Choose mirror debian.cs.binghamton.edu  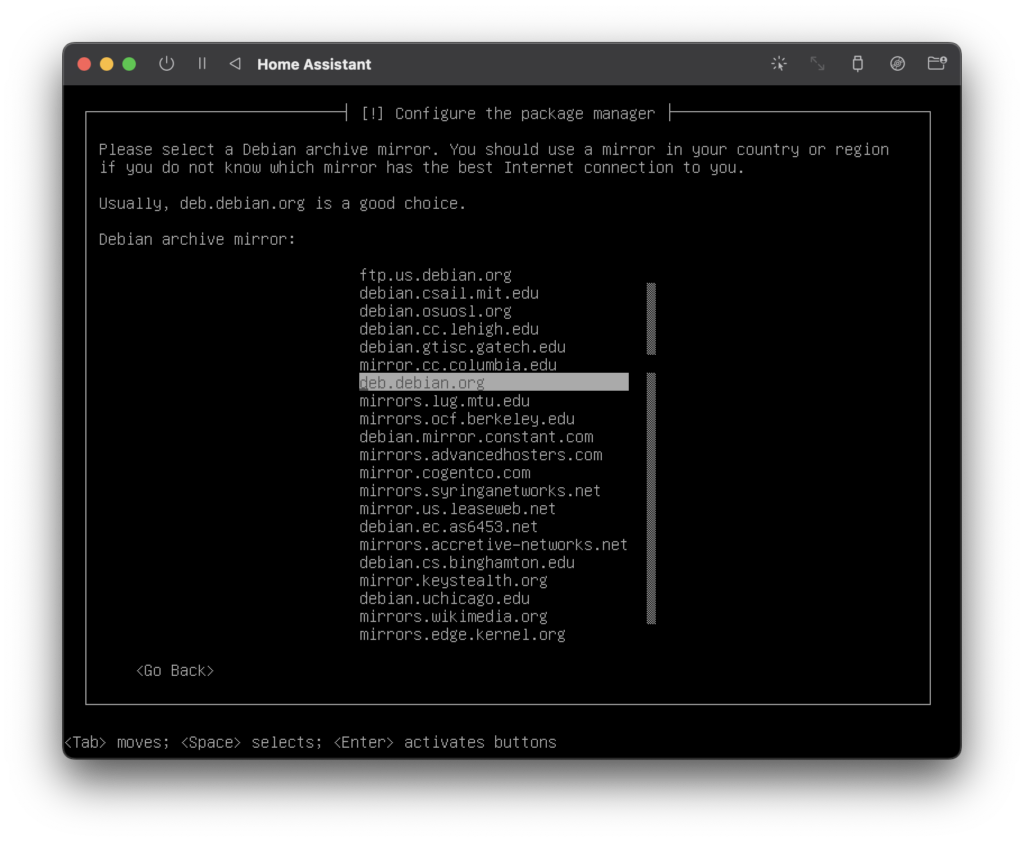pyautogui.click(x=467, y=562)
